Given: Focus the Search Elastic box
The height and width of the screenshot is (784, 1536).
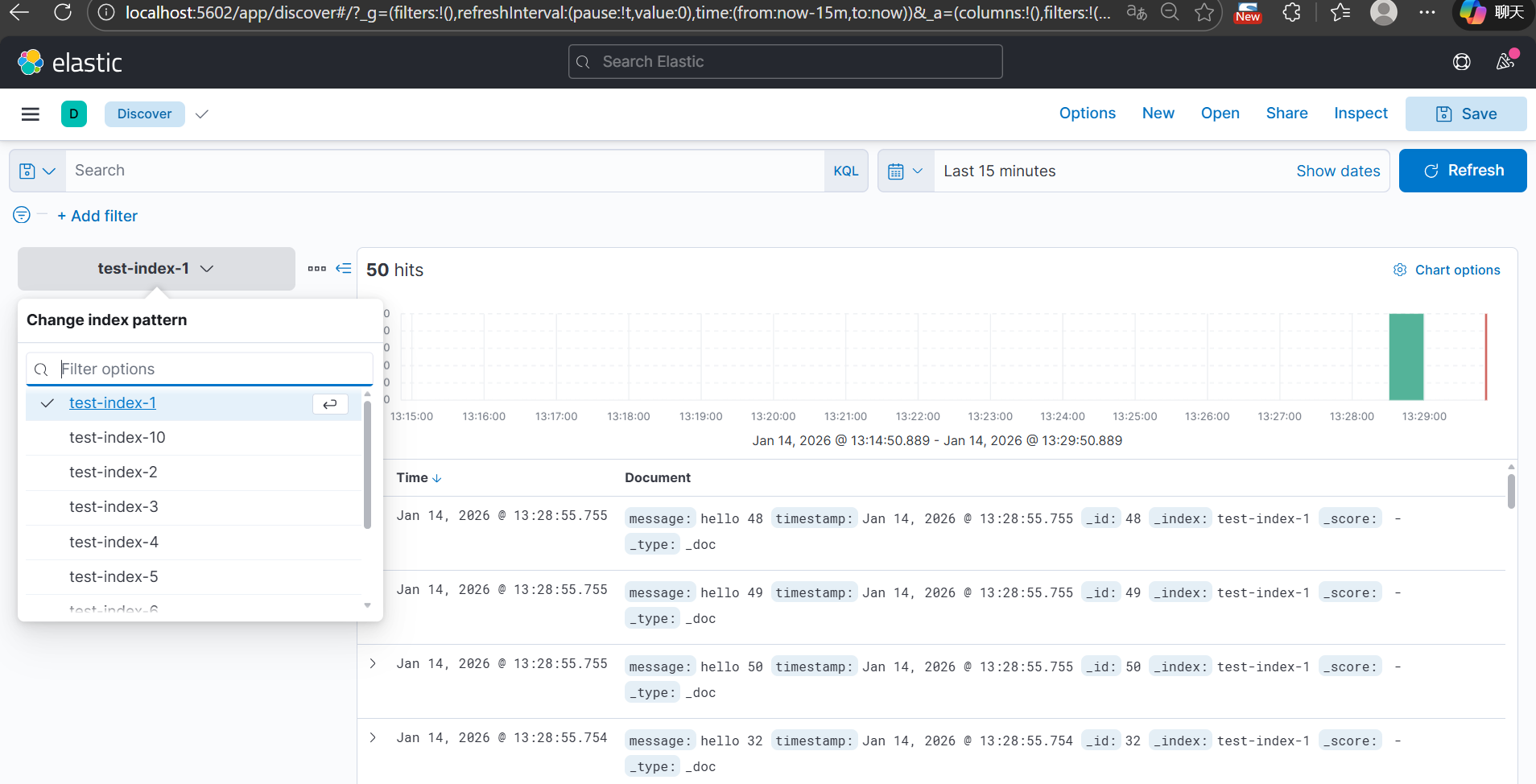Looking at the screenshot, I should [x=785, y=62].
